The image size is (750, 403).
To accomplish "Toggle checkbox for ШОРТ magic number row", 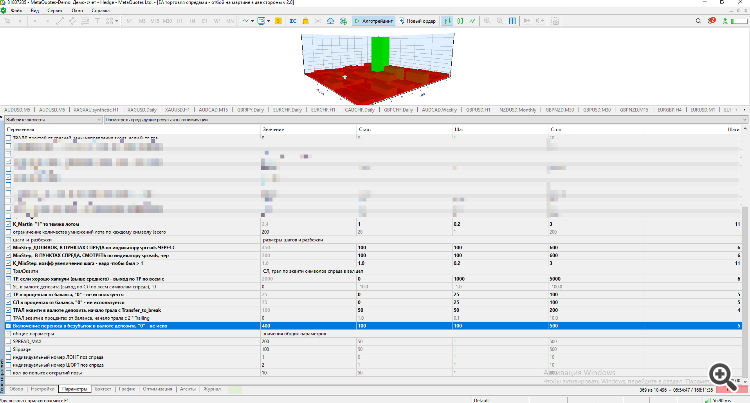I will 8,365.
